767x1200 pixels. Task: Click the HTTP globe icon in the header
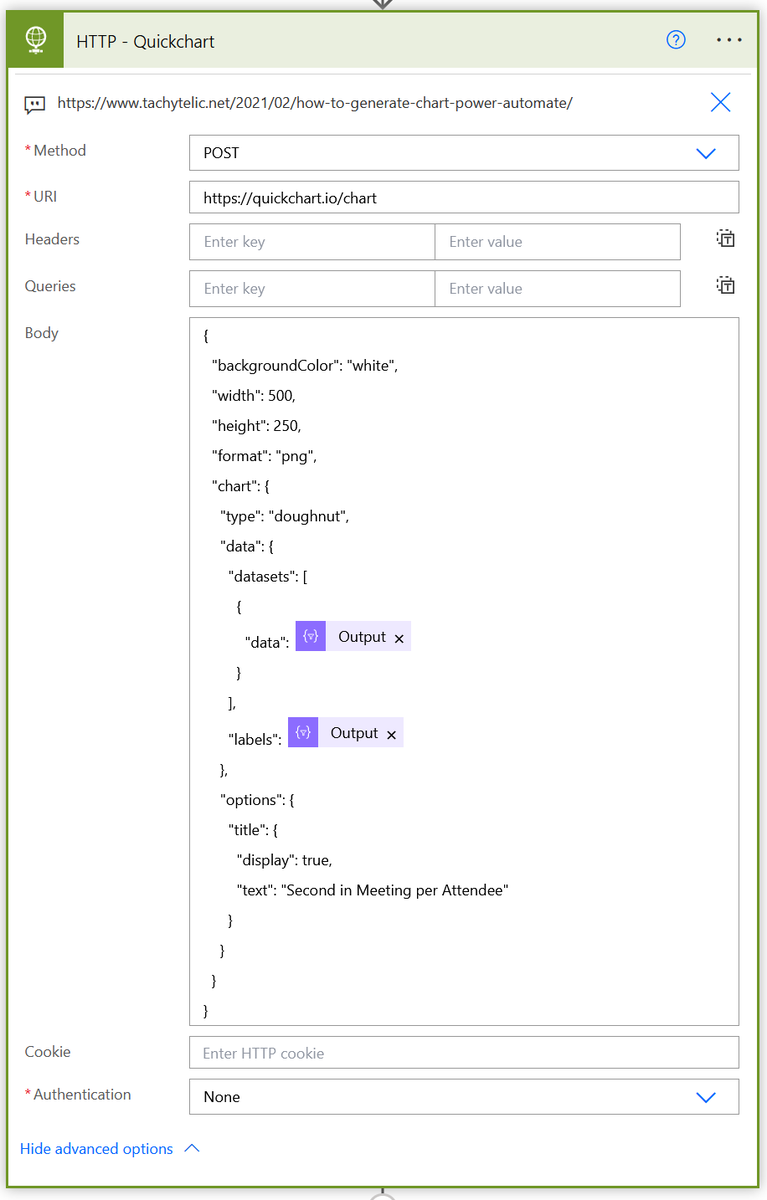tap(35, 40)
